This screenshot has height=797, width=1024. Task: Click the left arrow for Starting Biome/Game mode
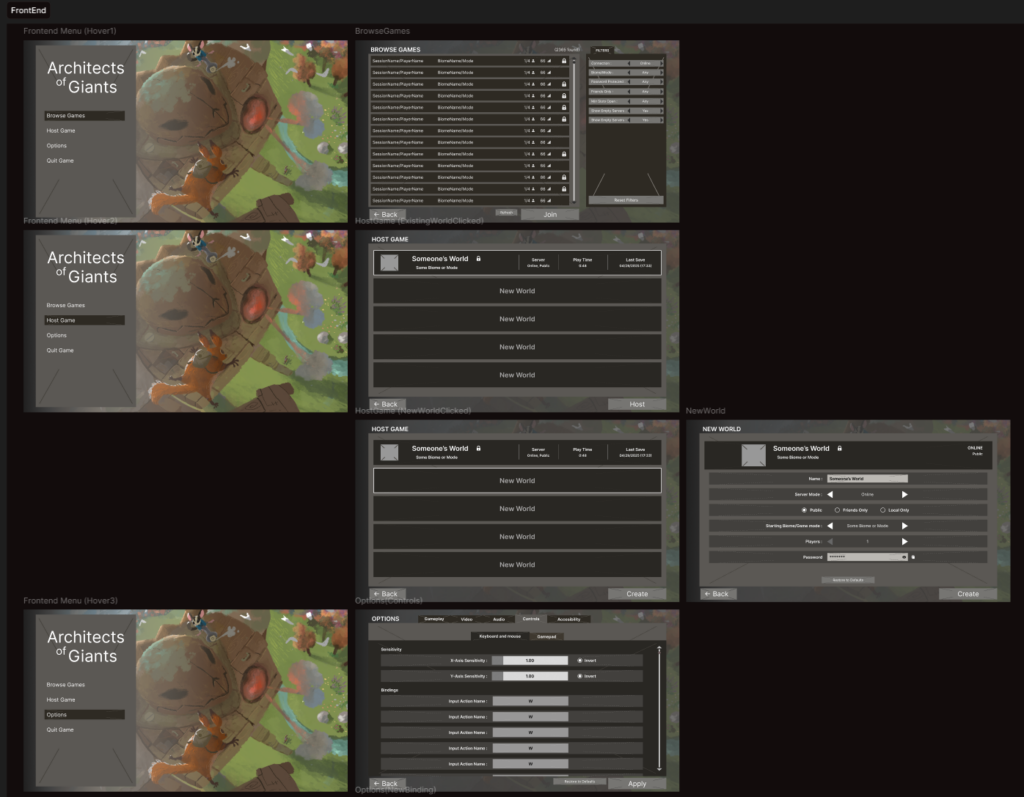(829, 525)
